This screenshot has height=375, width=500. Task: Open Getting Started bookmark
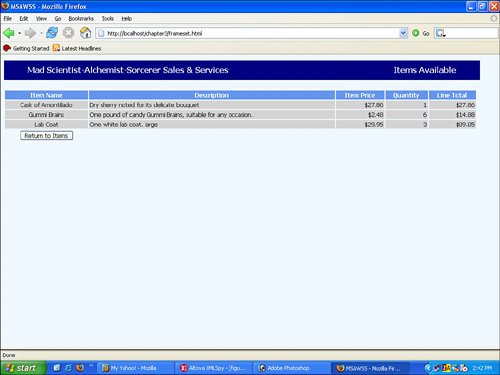click(x=26, y=48)
